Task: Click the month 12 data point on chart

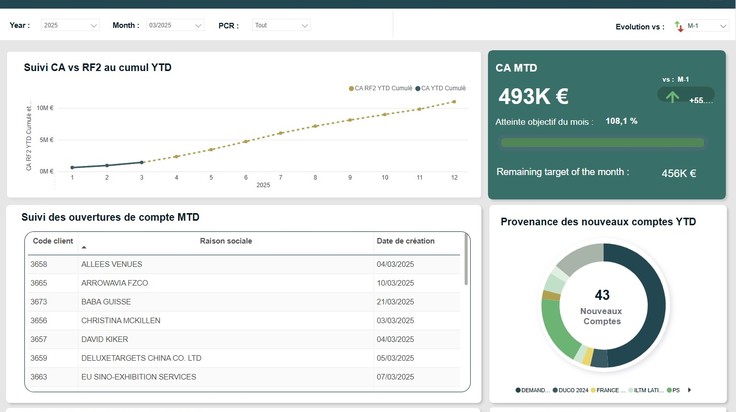Action: coord(454,101)
